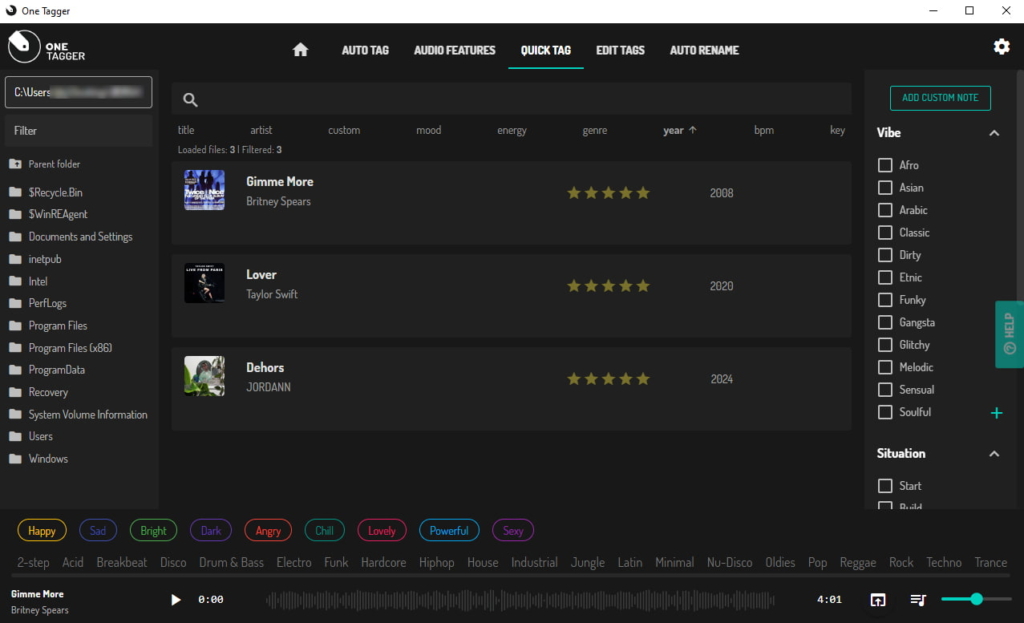Image resolution: width=1024 pixels, height=623 pixels.
Task: Collapse the Vibe section chevron
Action: (994, 132)
